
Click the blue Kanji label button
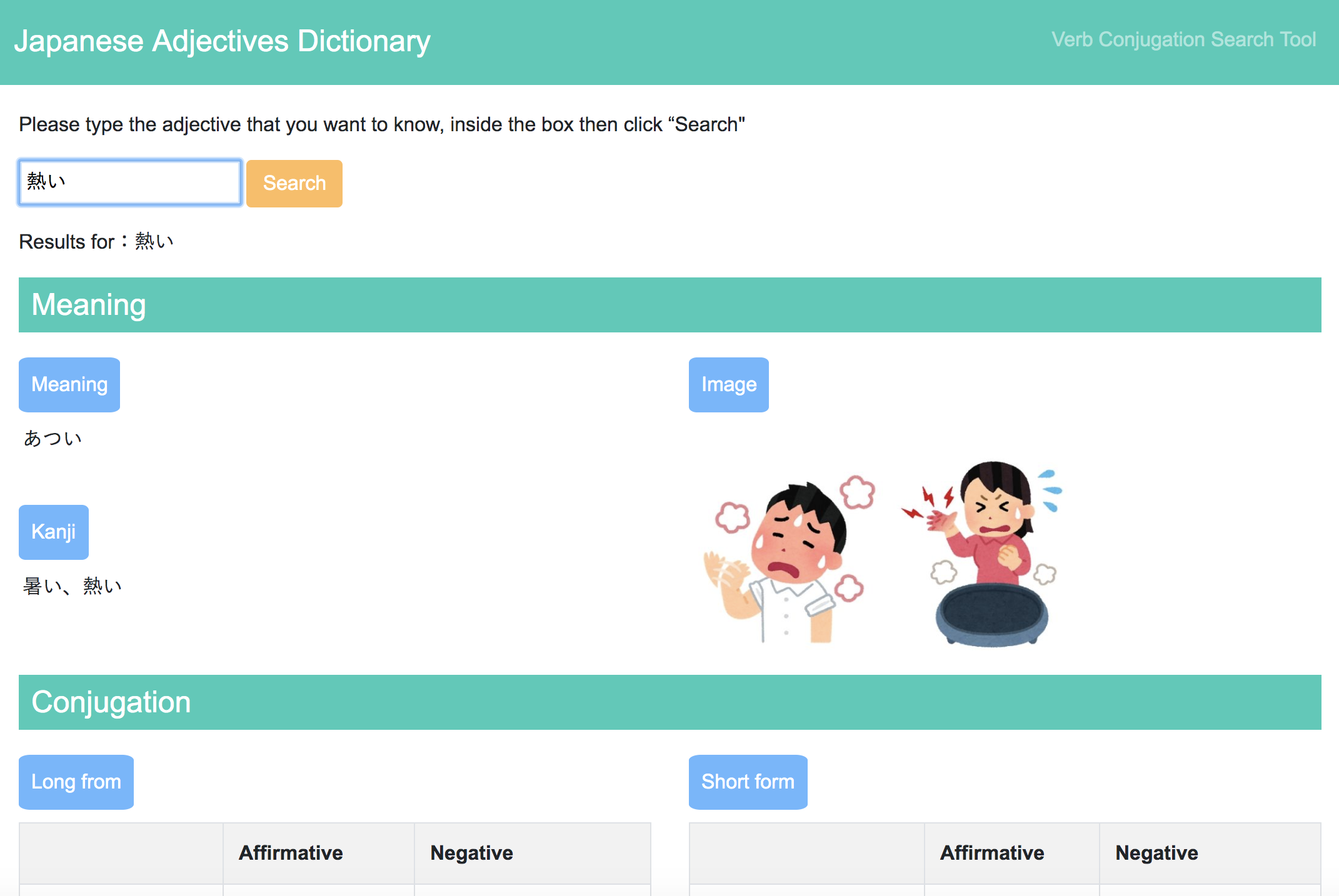point(54,532)
